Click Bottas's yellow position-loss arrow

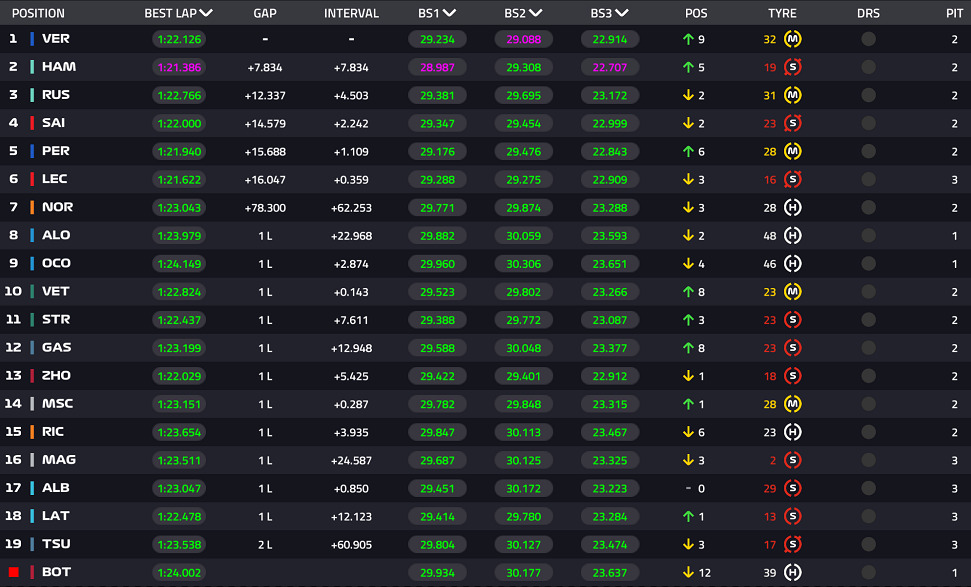click(x=688, y=572)
